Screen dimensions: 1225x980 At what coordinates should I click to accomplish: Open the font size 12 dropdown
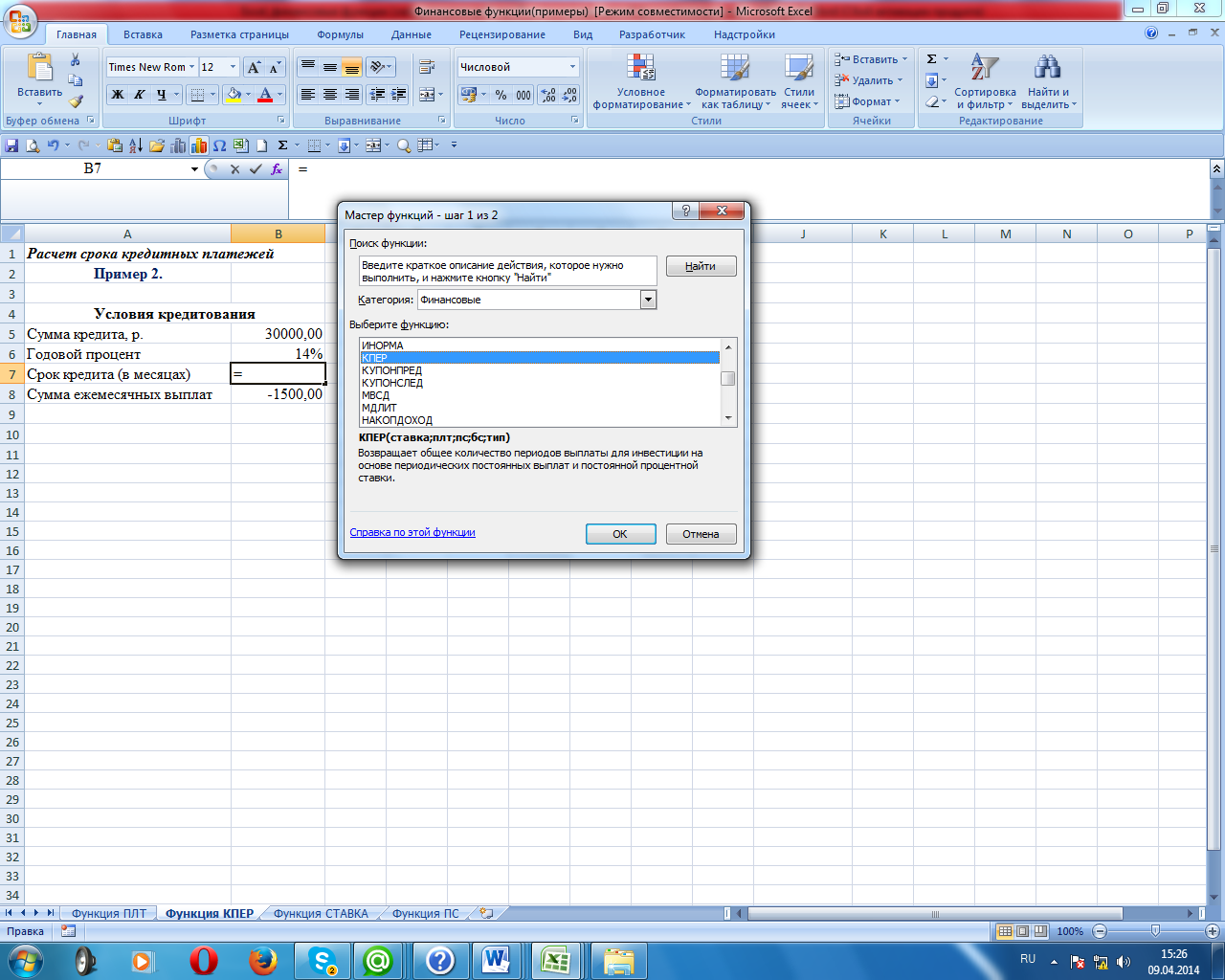(233, 67)
